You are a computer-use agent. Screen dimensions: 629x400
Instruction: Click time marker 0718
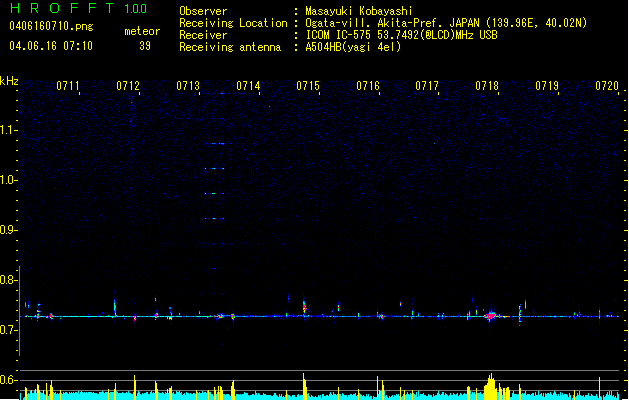(487, 86)
